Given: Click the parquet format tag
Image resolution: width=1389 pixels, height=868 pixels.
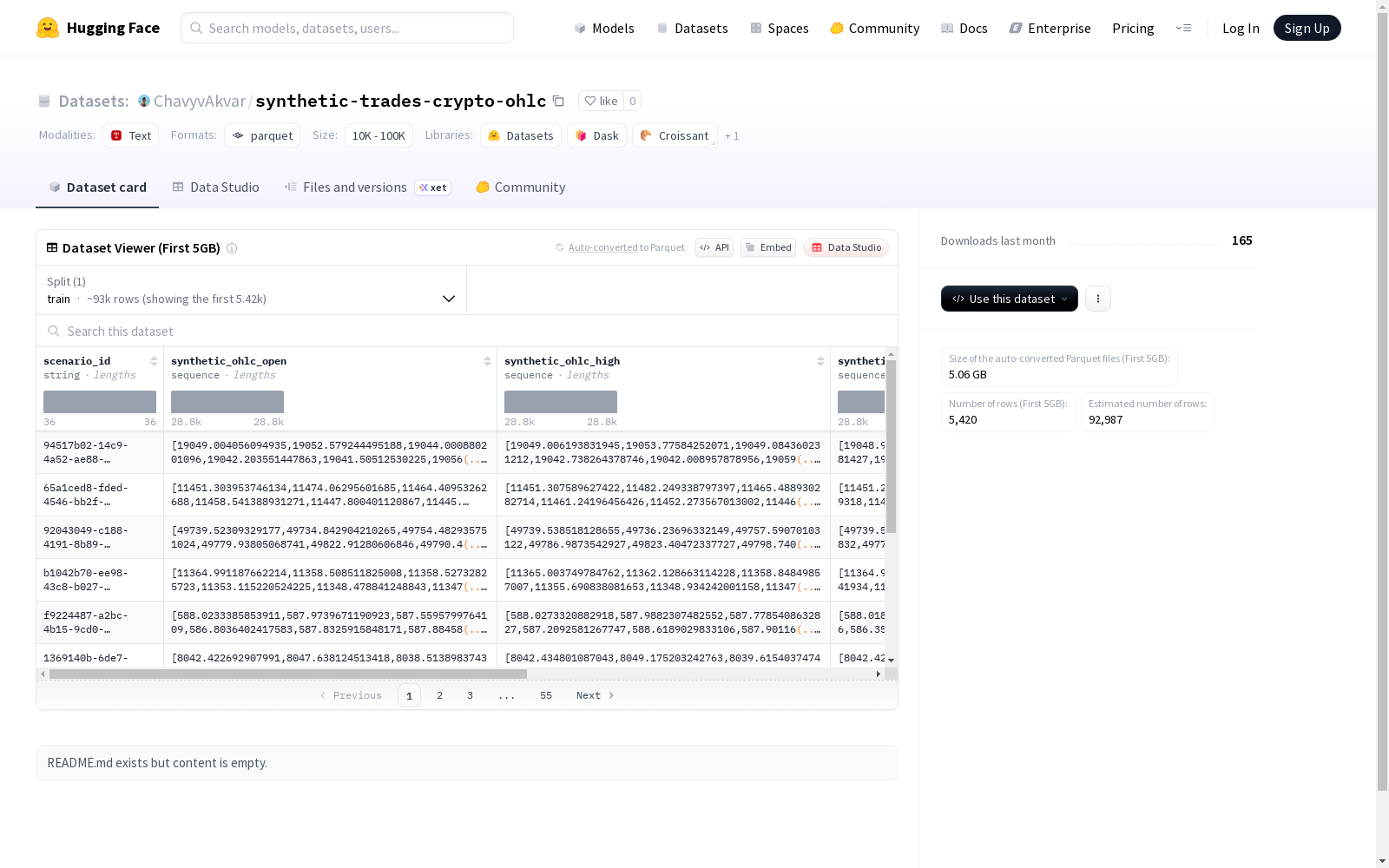Looking at the screenshot, I should tap(262, 135).
